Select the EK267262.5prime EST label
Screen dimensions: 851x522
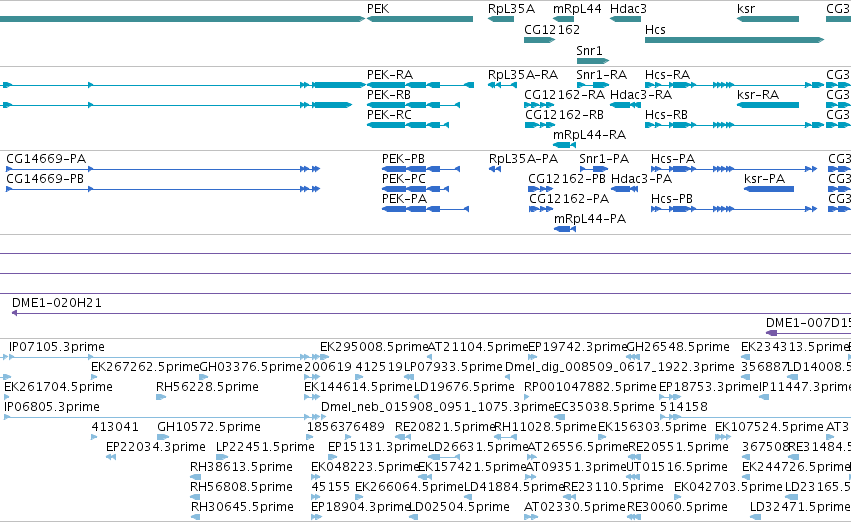coord(145,367)
